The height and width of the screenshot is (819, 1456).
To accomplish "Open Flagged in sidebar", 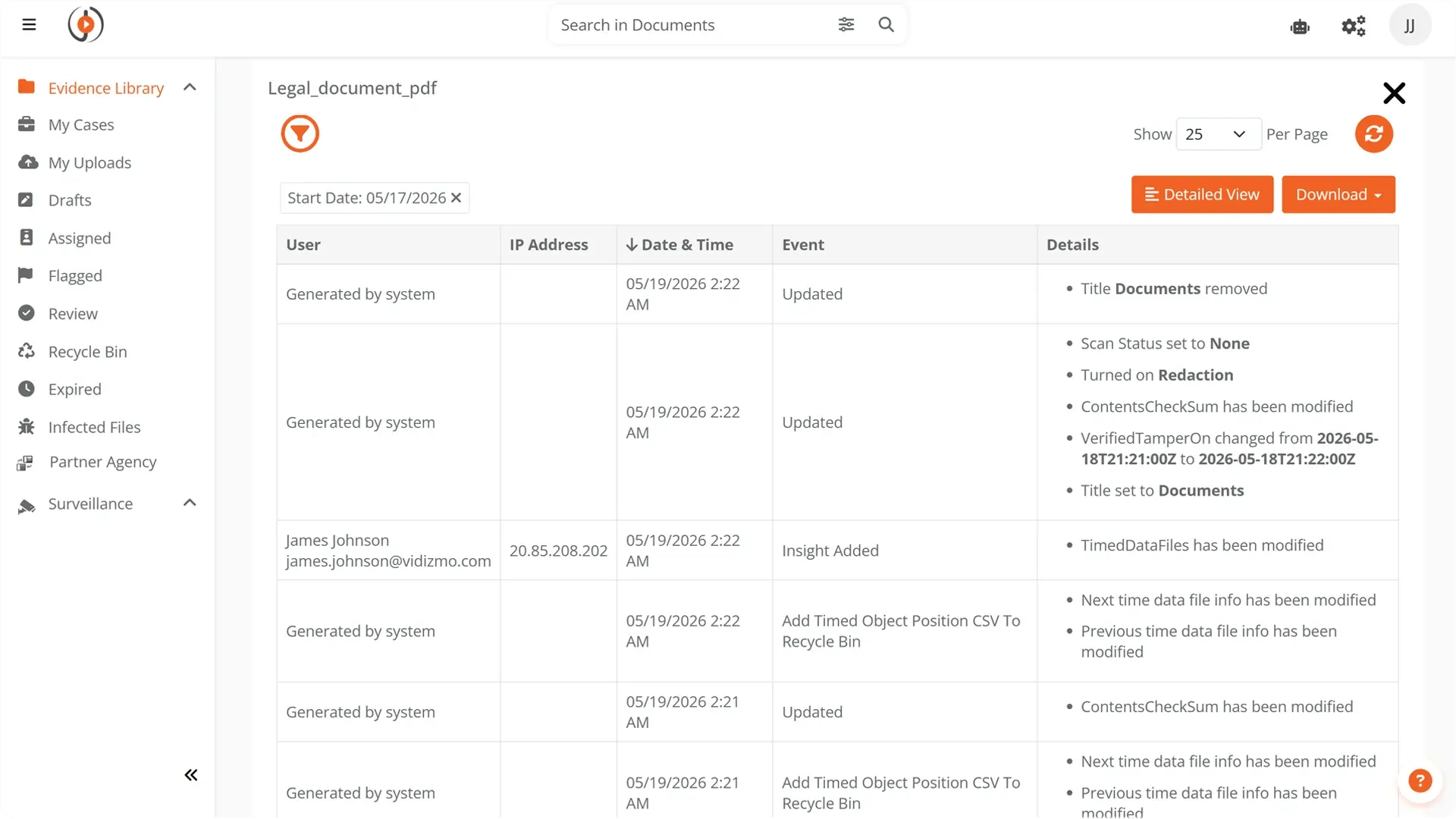I will 75,276.
